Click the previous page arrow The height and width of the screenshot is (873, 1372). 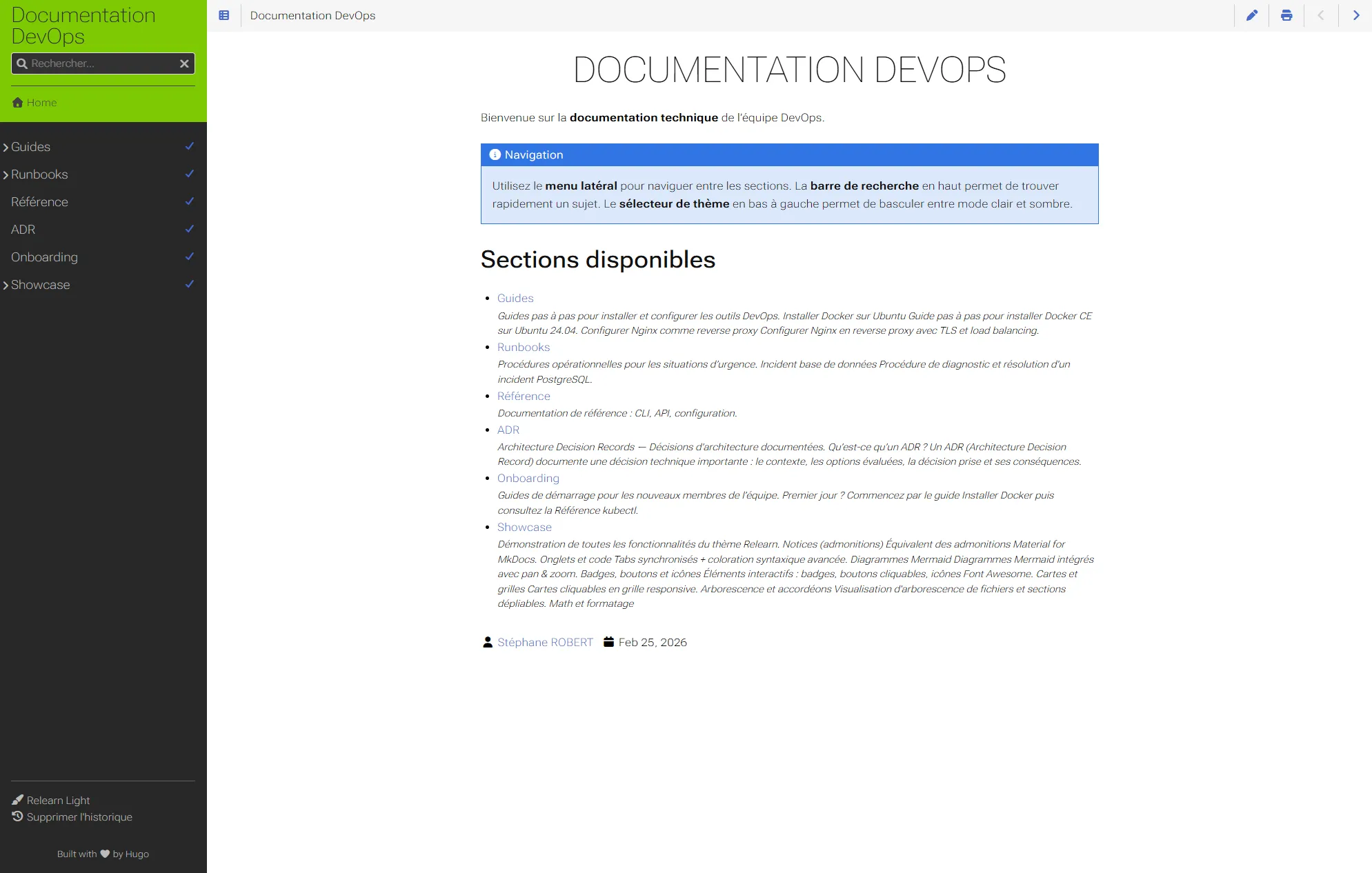point(1320,15)
